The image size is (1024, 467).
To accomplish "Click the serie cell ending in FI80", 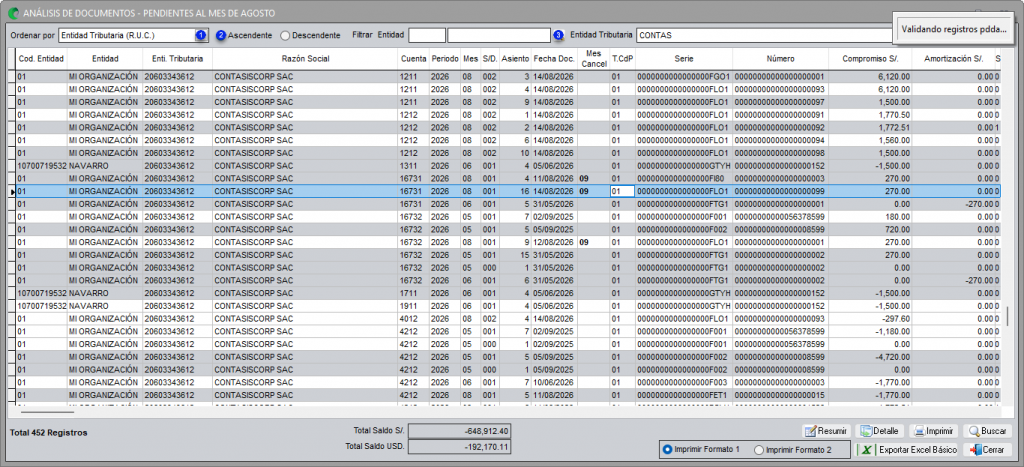I will 684,178.
